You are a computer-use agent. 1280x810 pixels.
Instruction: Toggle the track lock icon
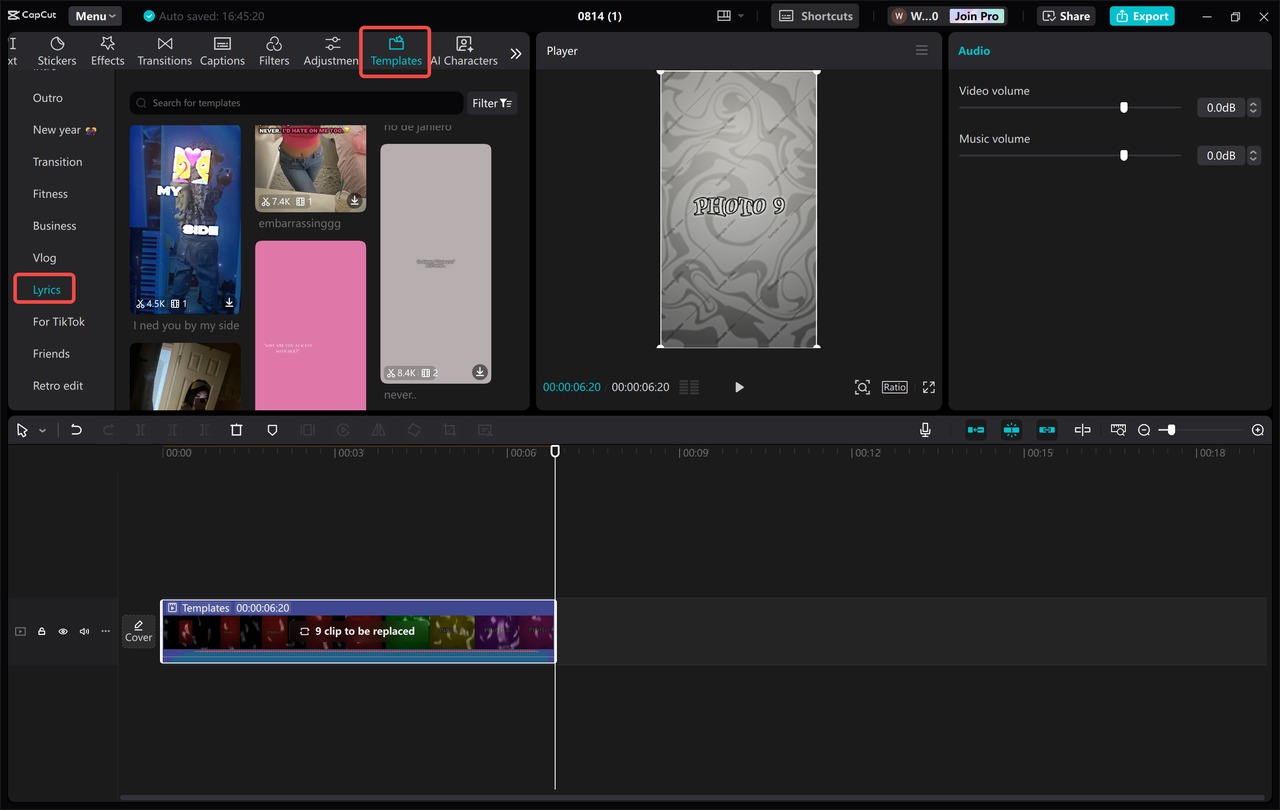(x=42, y=631)
